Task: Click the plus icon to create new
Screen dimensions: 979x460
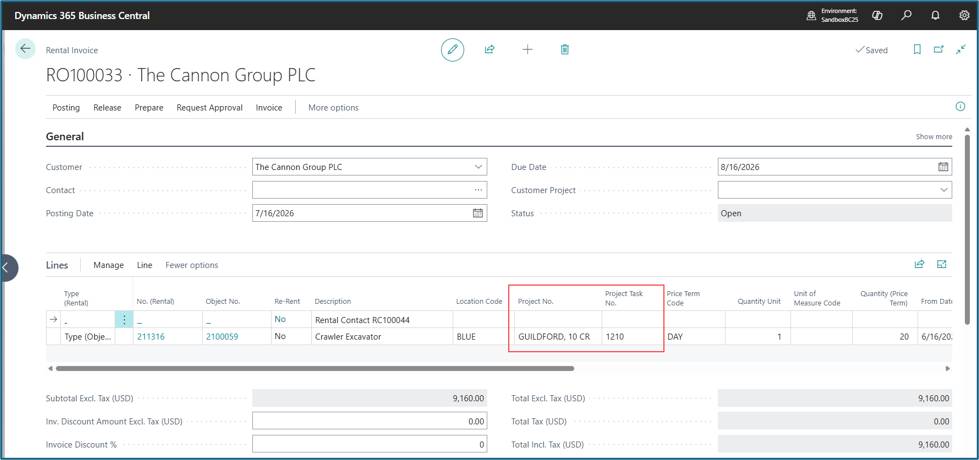Action: click(x=527, y=49)
